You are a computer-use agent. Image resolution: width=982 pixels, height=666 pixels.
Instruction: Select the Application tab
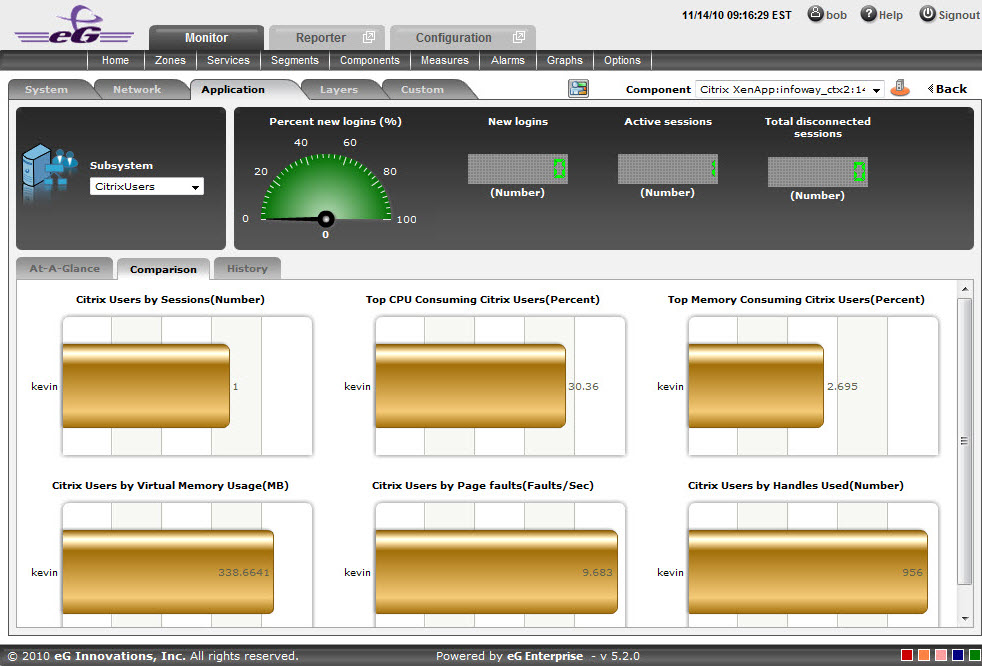point(233,90)
